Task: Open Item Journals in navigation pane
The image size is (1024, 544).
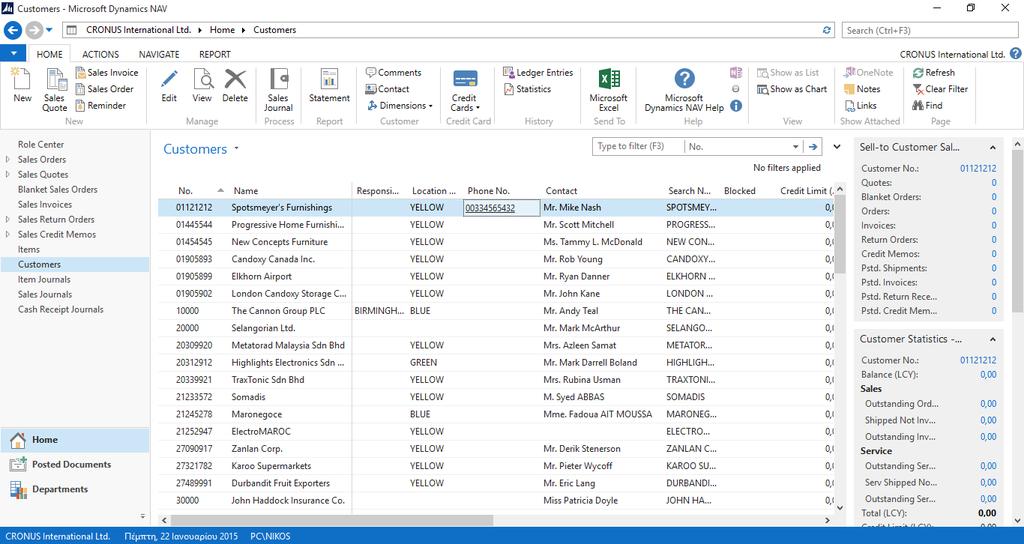Action: click(x=44, y=280)
